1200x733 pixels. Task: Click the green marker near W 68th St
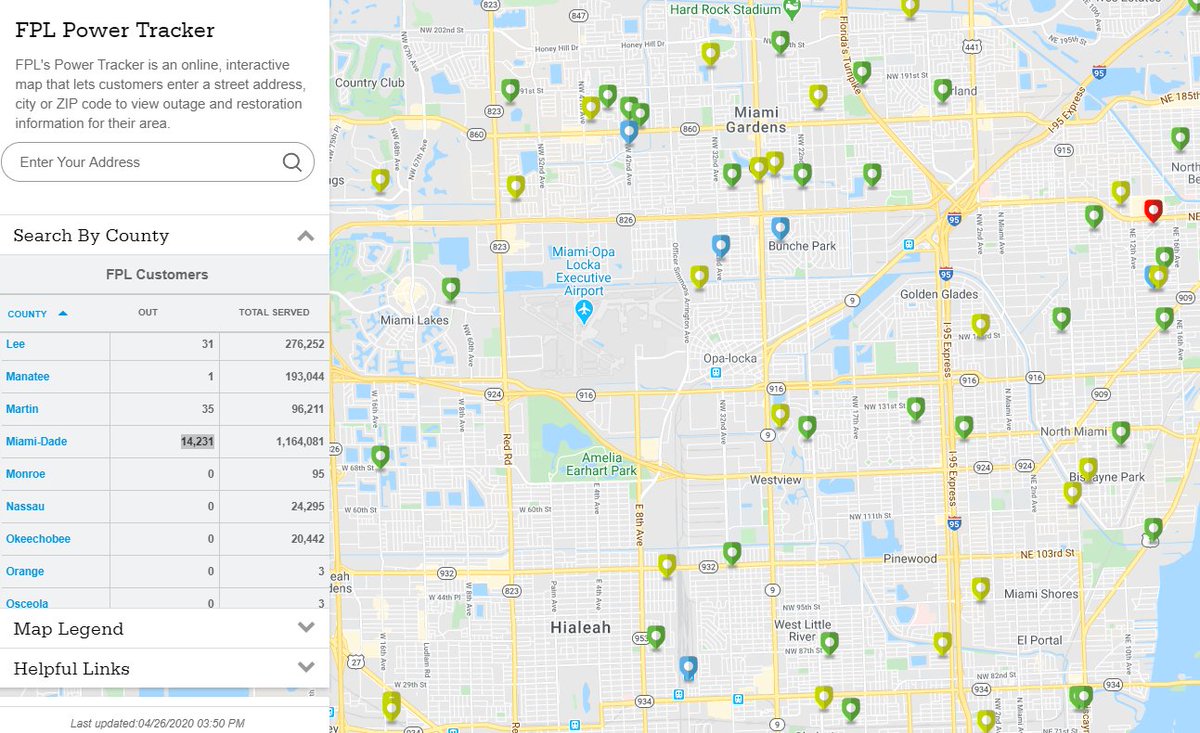380,456
